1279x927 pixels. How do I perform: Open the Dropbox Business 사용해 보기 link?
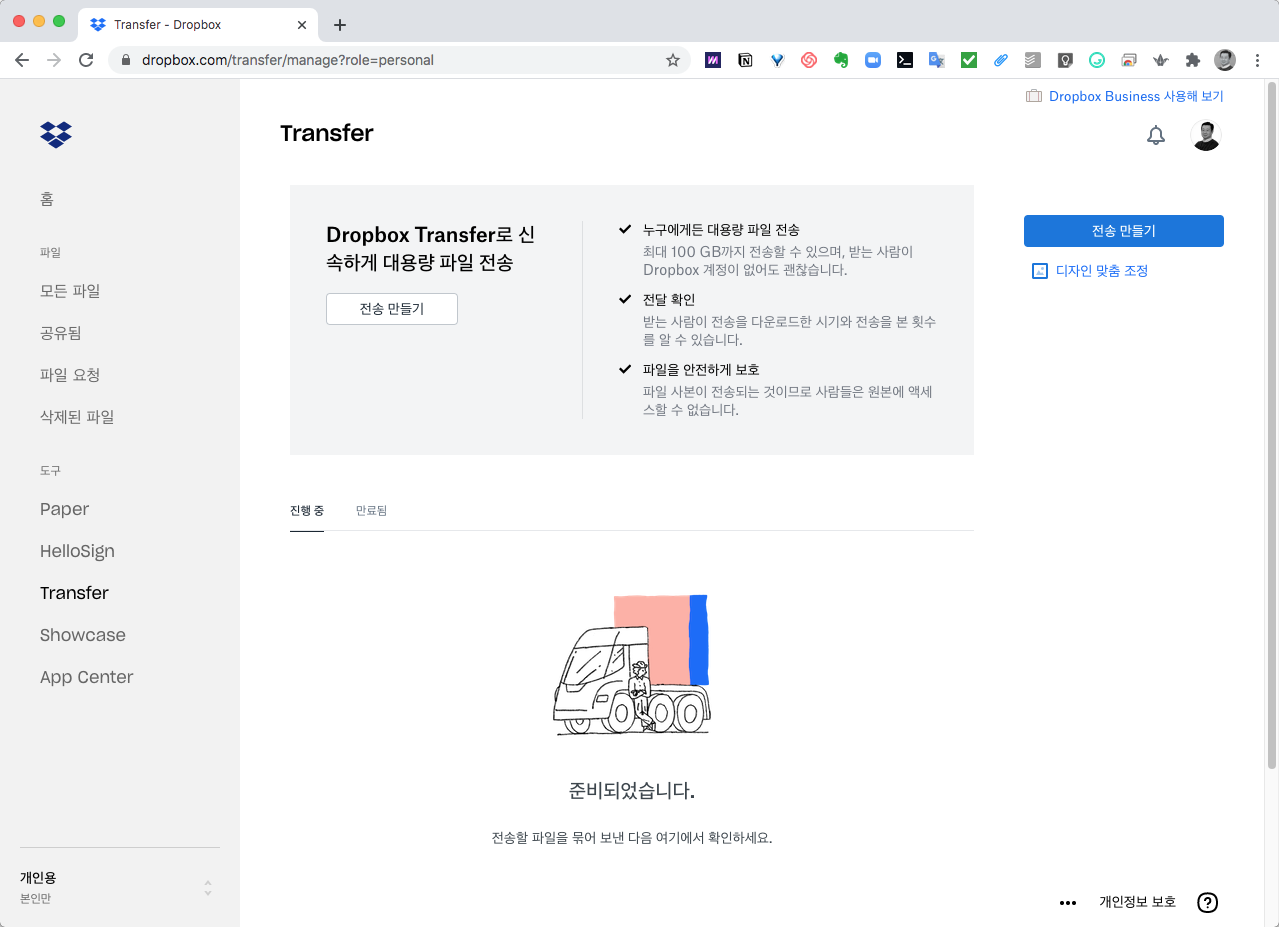pyautogui.click(x=1136, y=97)
